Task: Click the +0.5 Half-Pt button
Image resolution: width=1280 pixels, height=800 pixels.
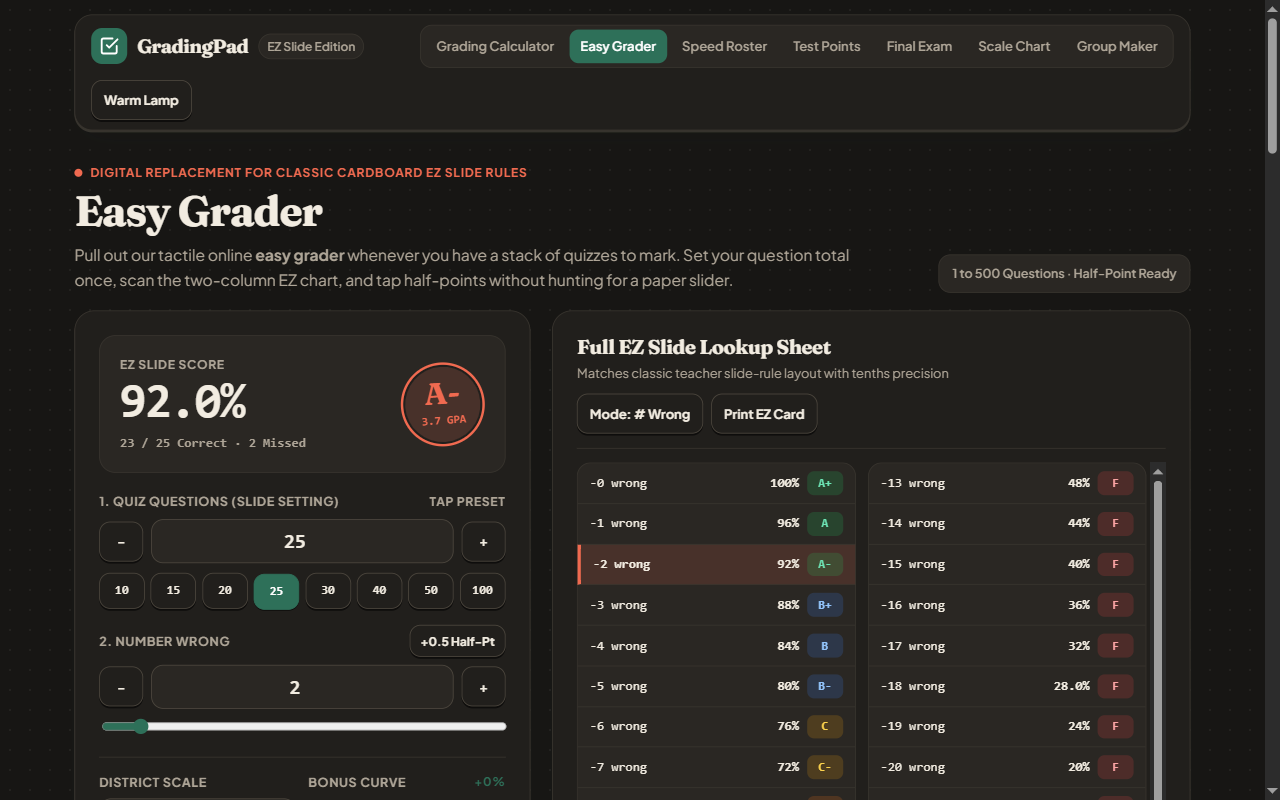Action: click(457, 641)
